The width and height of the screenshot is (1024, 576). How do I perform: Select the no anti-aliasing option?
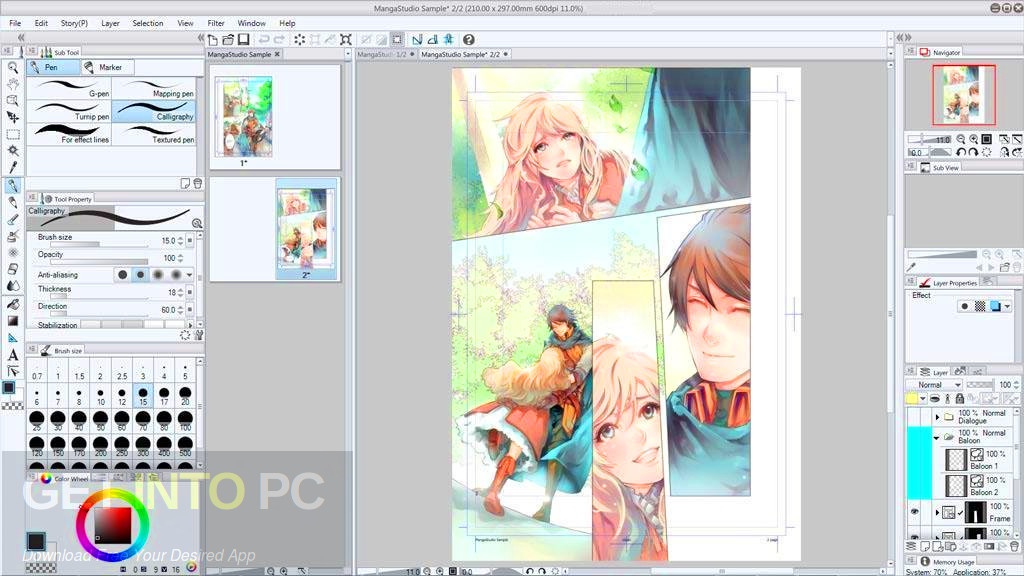[122, 275]
